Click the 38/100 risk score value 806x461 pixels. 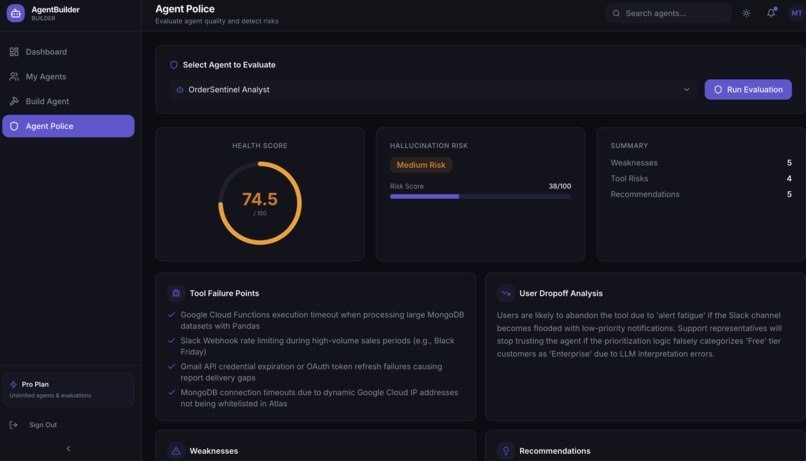(560, 186)
